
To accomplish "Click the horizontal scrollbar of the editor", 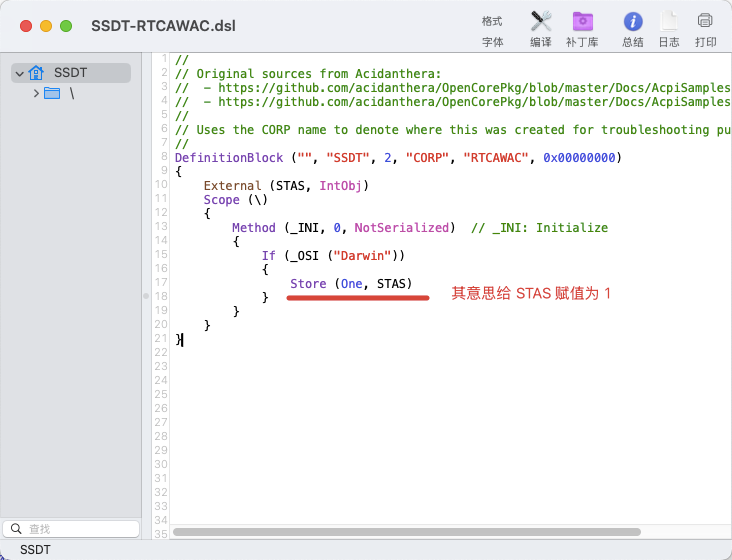I will tap(407, 532).
